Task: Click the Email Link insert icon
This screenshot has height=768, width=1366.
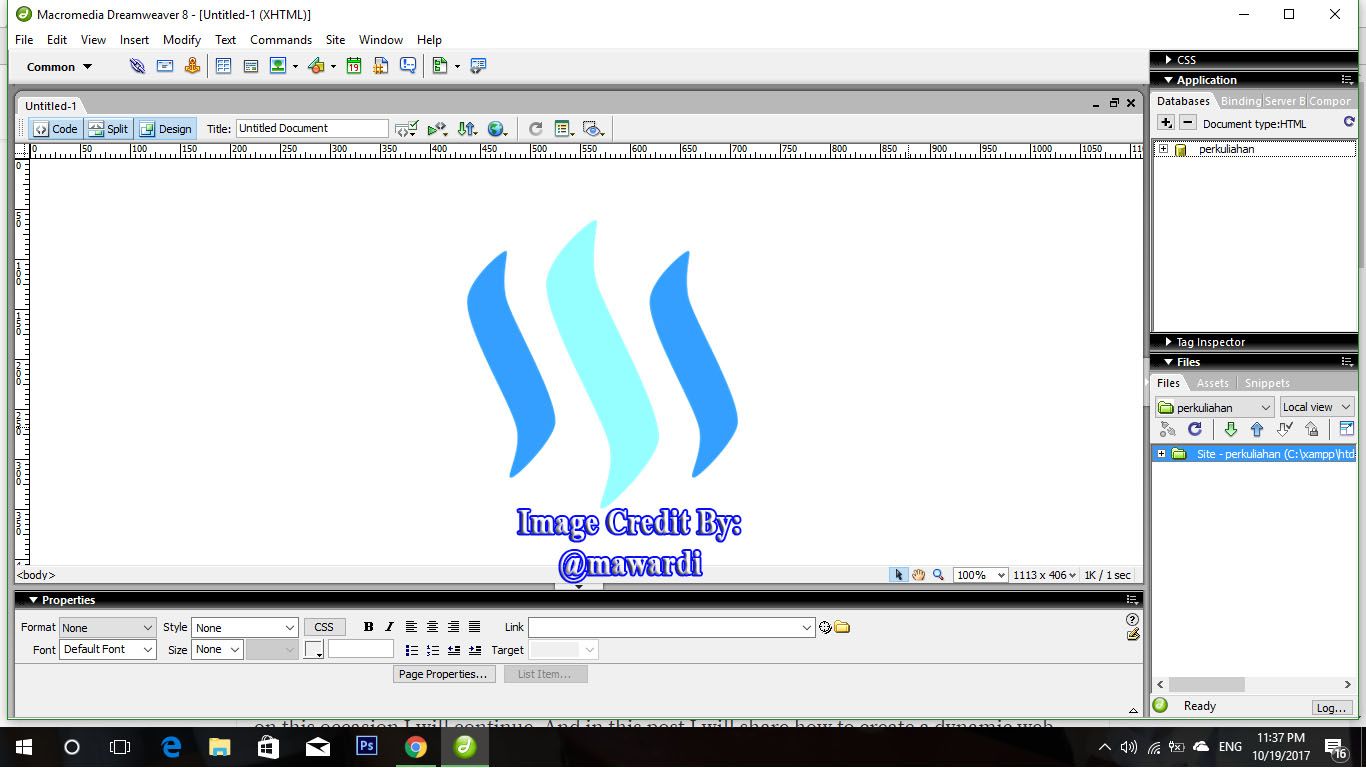Action: pyautogui.click(x=165, y=66)
